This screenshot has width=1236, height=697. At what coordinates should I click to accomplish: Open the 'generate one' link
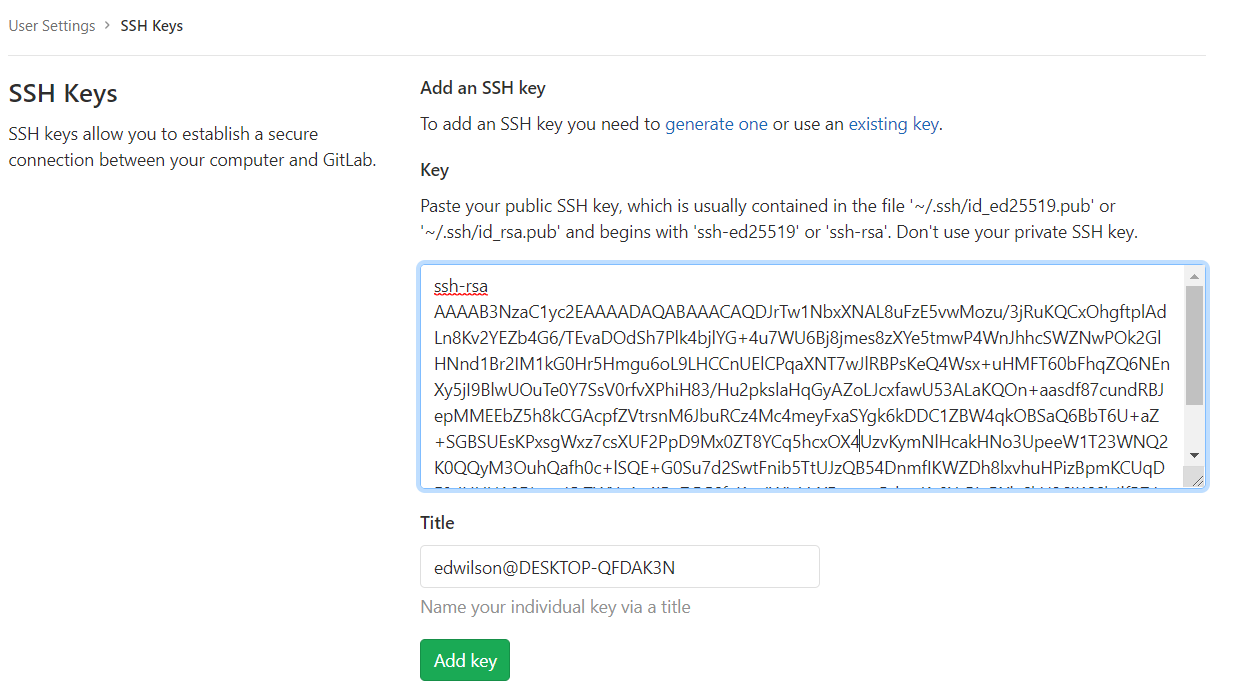(716, 124)
